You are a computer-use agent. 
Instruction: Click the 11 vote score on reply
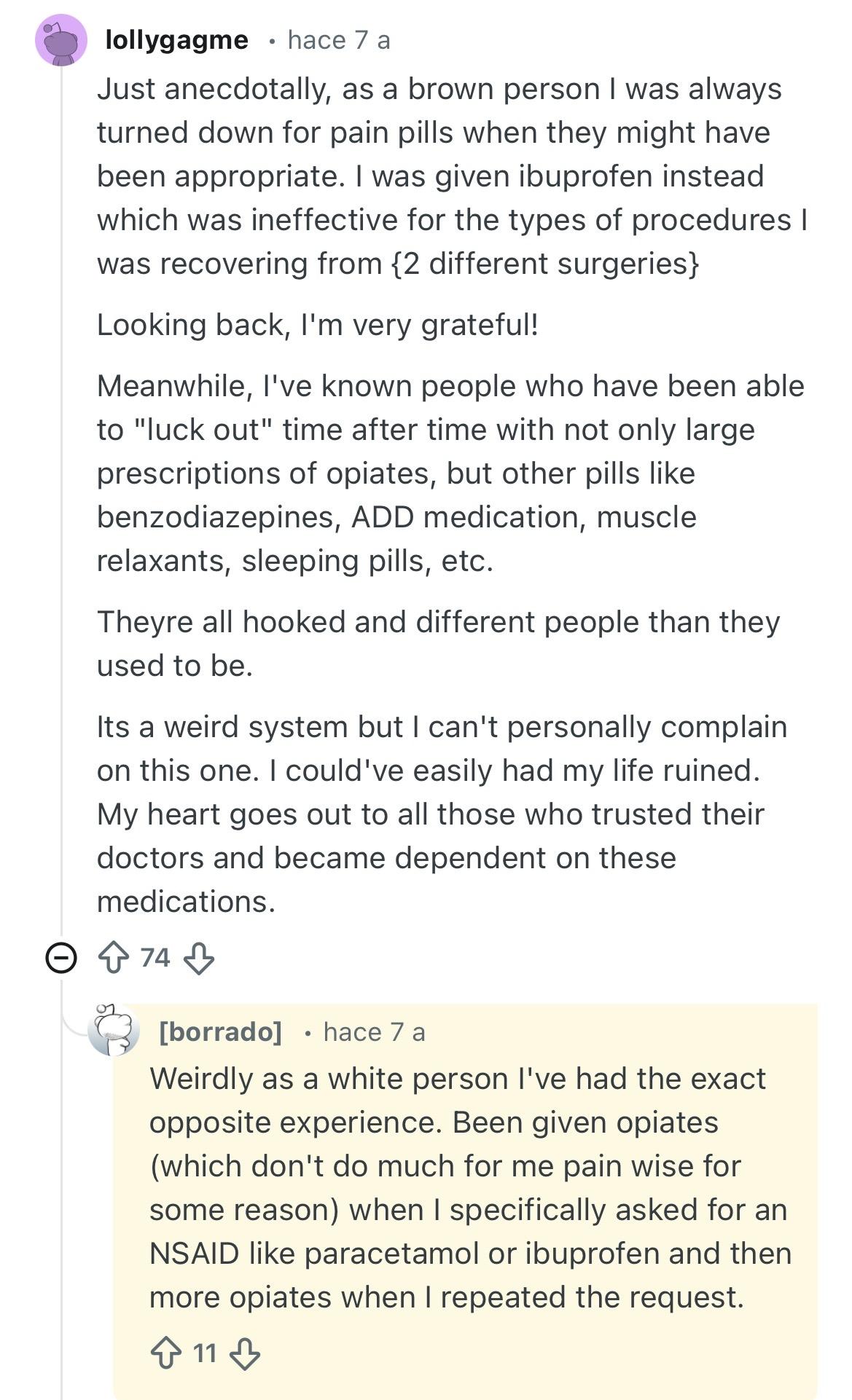tap(205, 1353)
